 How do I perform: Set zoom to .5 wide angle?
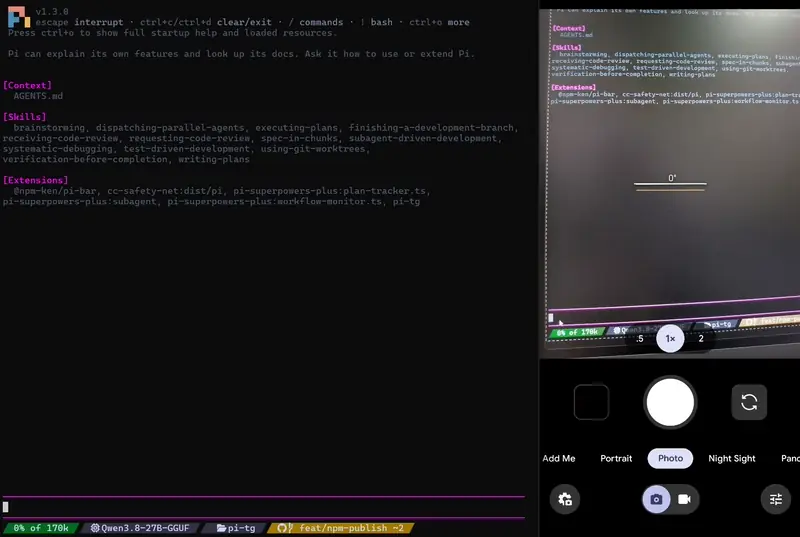pos(640,339)
